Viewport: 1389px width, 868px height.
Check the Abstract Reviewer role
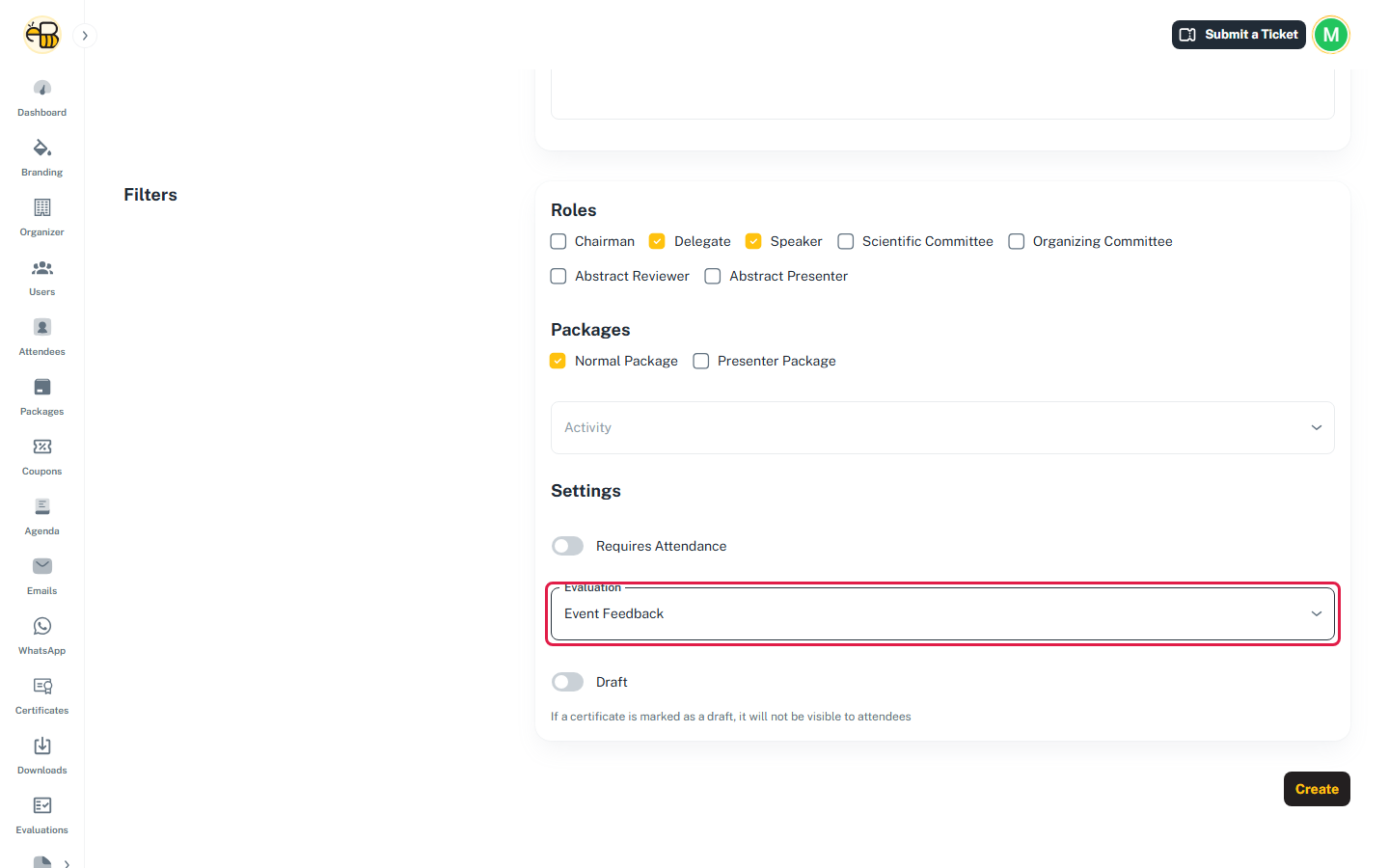pos(558,276)
